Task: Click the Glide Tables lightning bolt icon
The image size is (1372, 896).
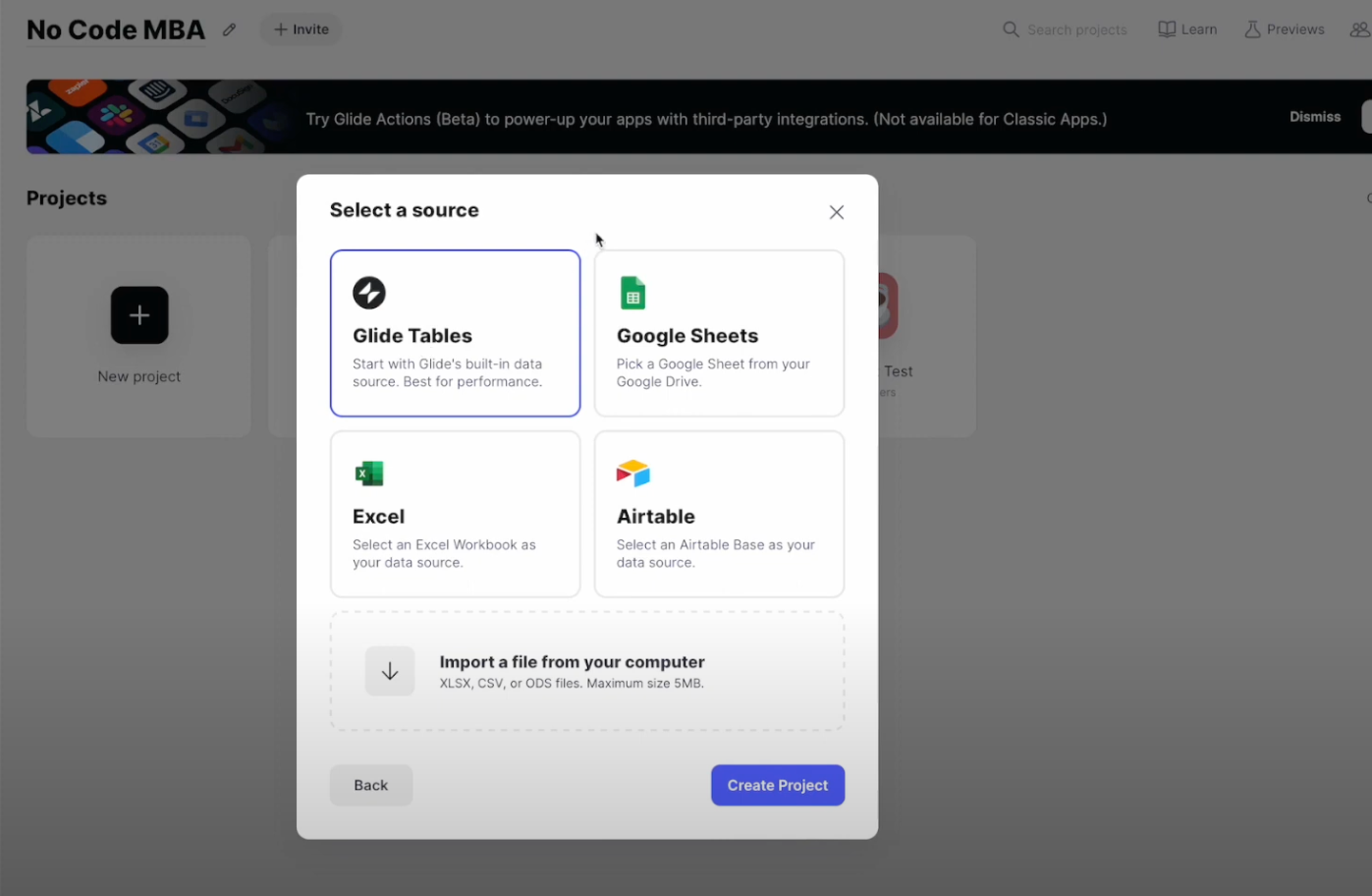Action: [x=369, y=293]
